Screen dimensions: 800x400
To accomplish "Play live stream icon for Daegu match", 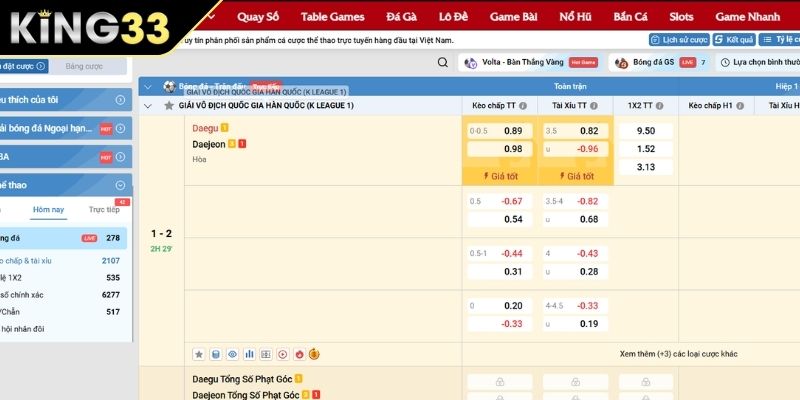I will (283, 354).
